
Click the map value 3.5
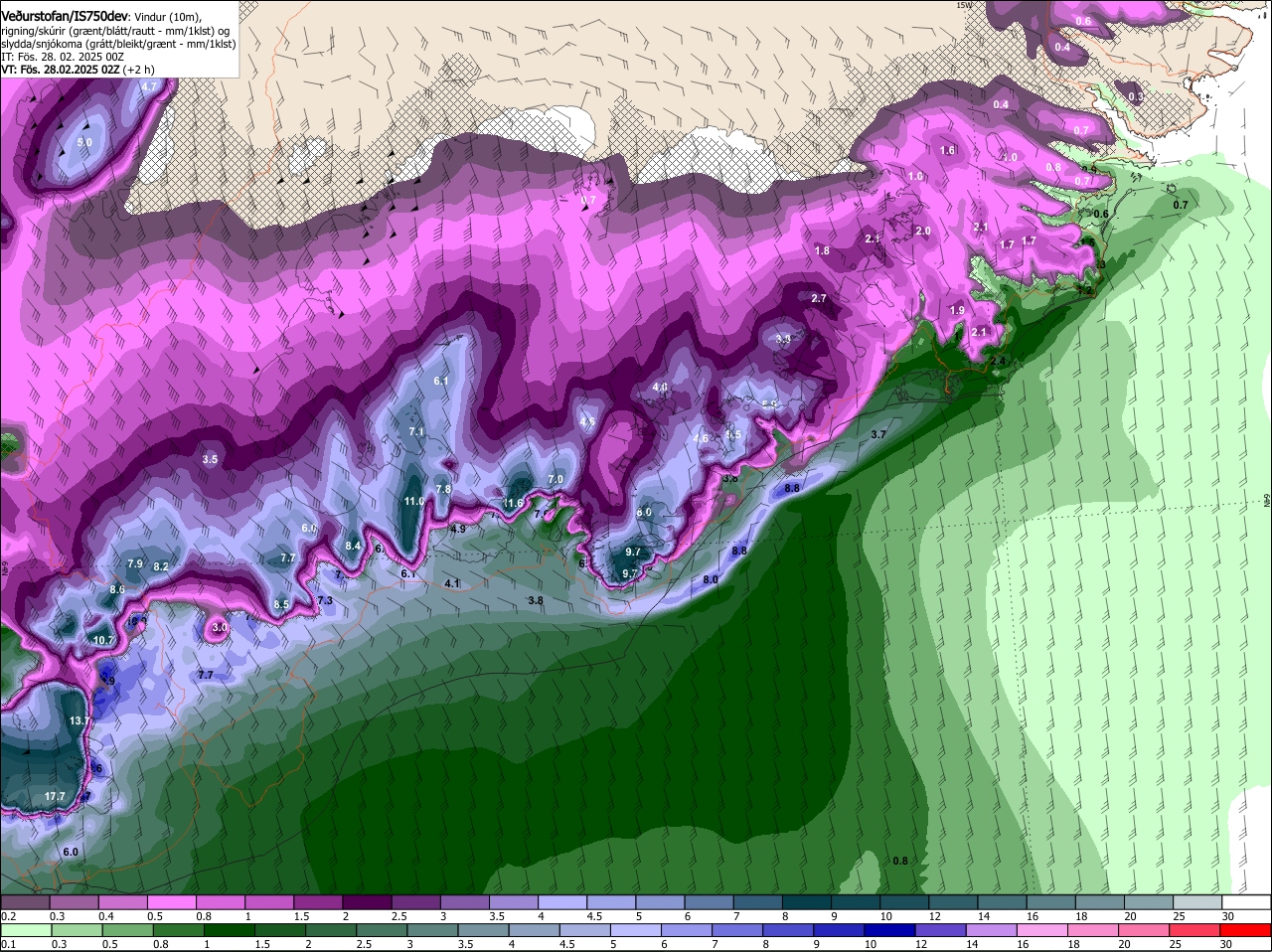click(x=210, y=460)
